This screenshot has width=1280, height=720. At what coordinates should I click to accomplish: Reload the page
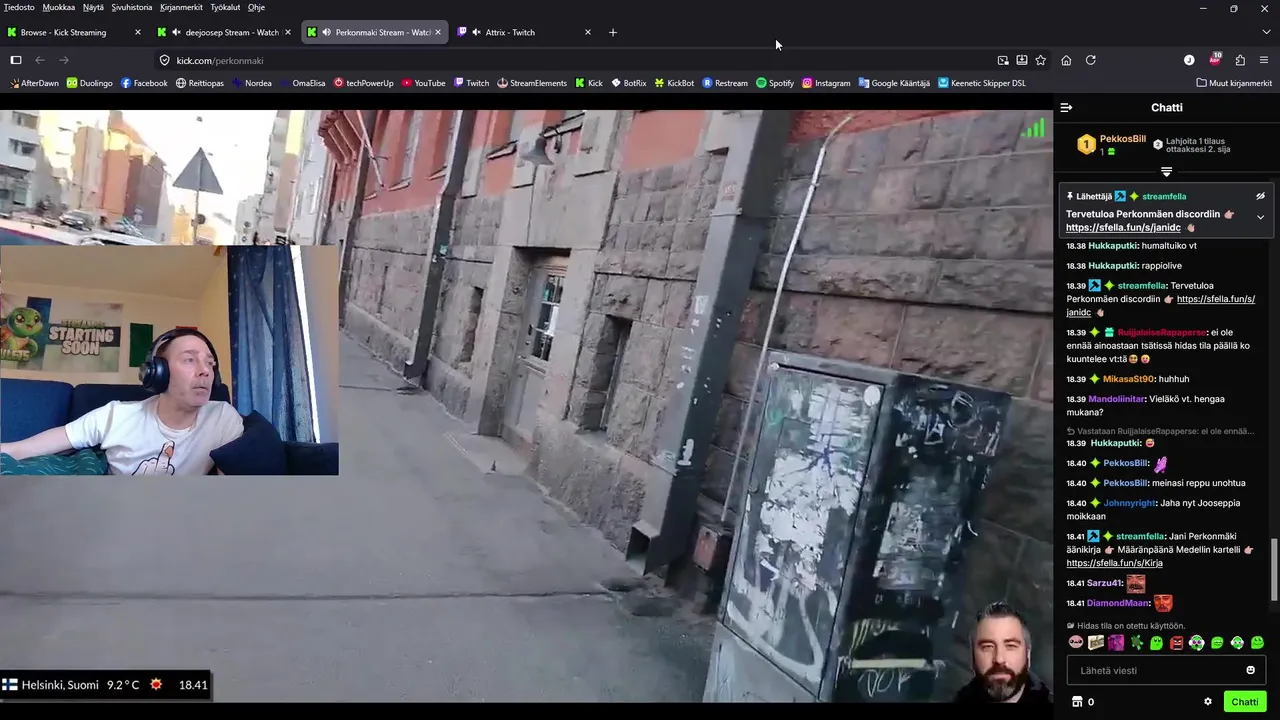[1091, 60]
